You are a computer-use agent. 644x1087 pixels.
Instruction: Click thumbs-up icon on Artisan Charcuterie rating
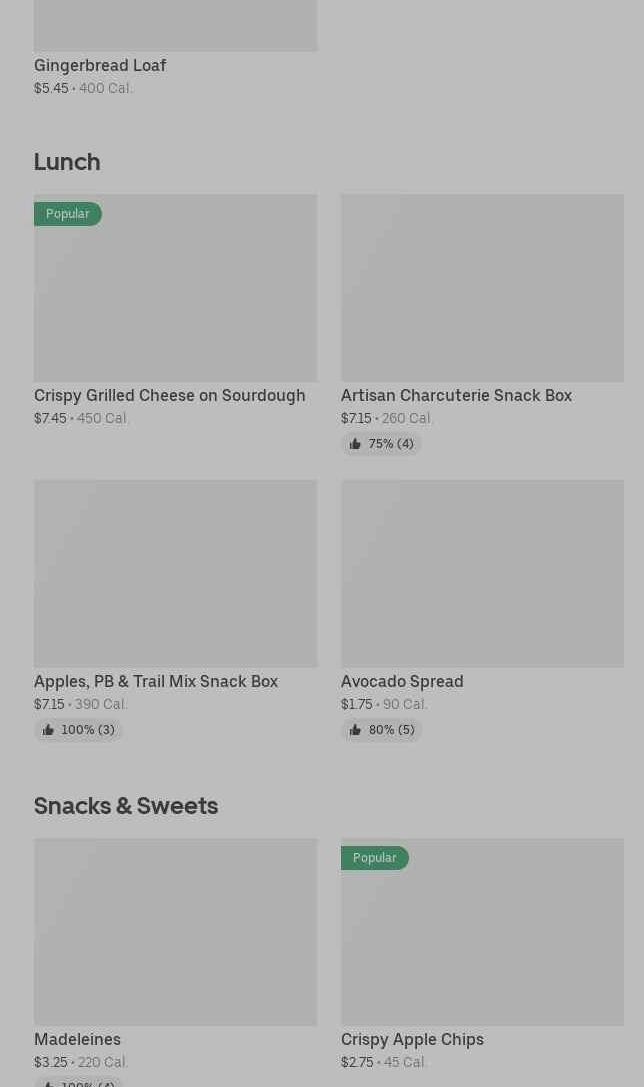[x=355, y=444]
